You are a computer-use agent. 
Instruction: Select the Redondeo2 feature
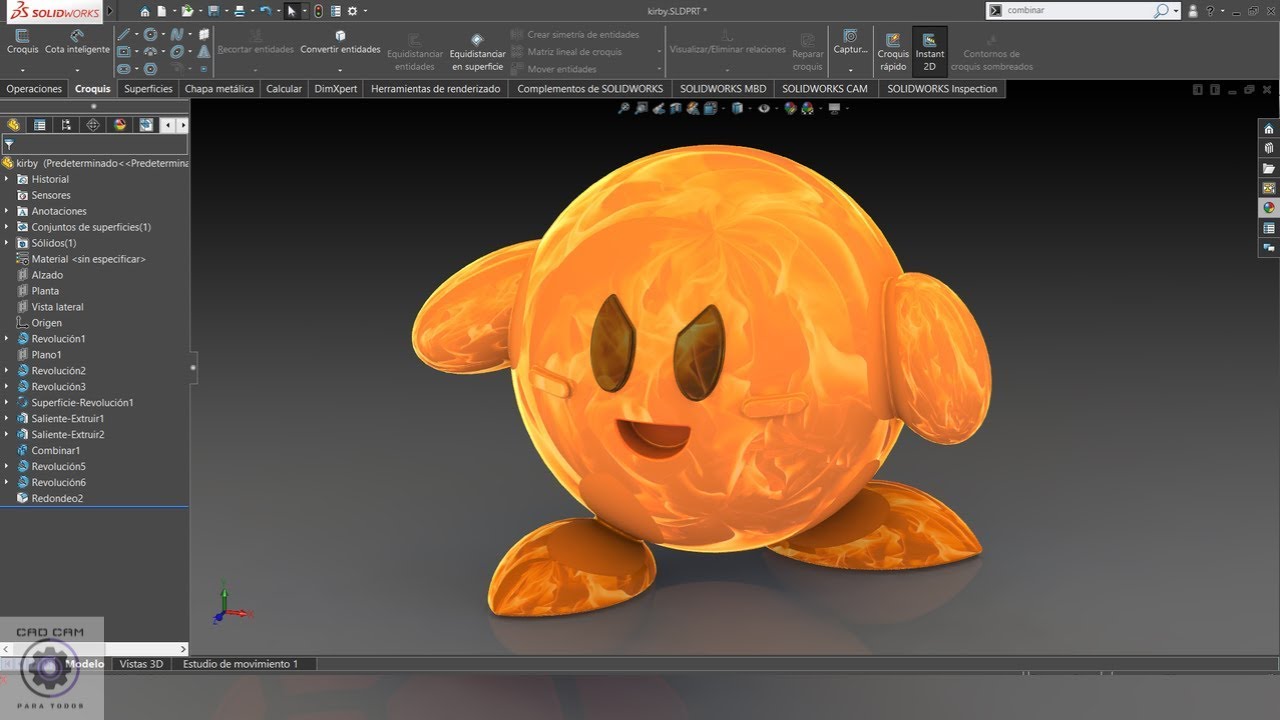[x=57, y=498]
